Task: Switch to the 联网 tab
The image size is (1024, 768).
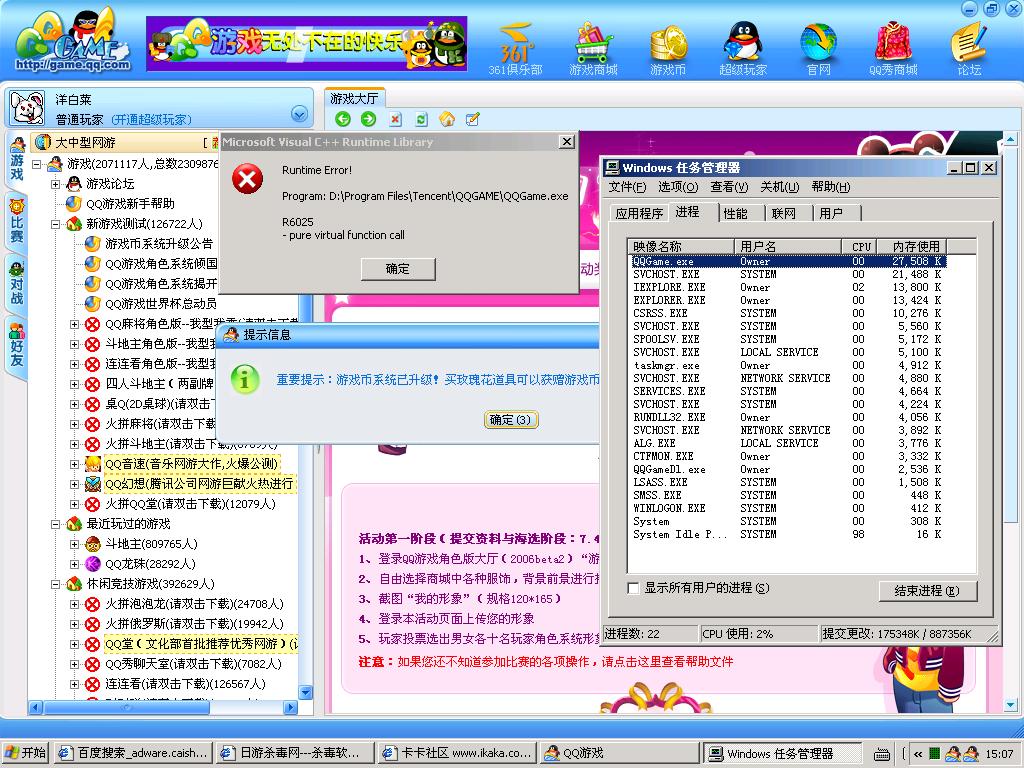Action: [784, 213]
